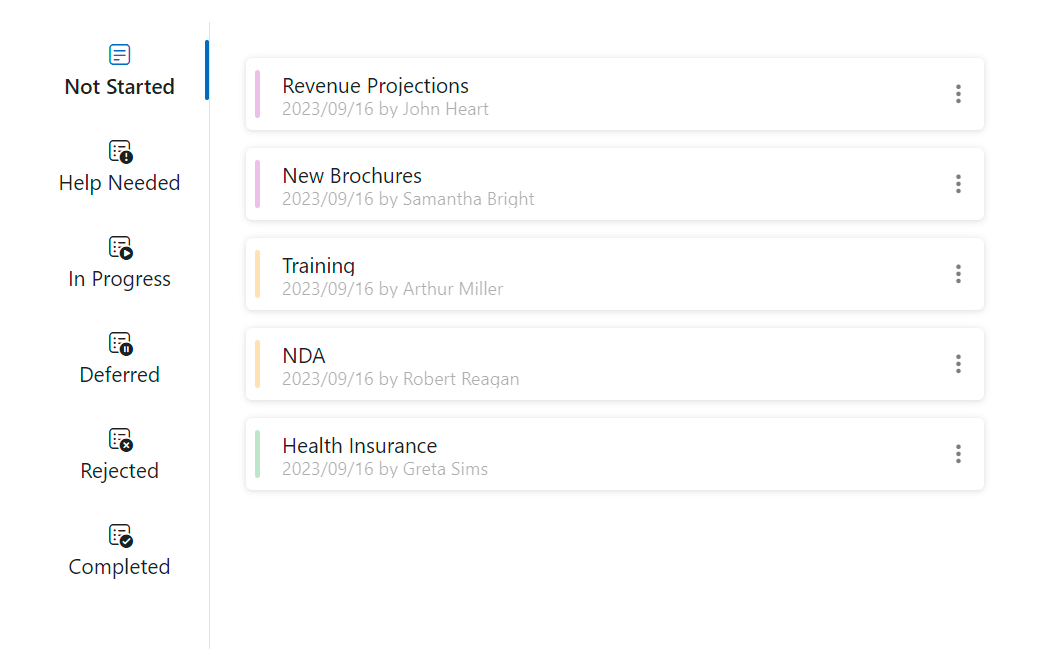1050x671 pixels.
Task: Switch to the In Progress tab
Action: [x=119, y=279]
